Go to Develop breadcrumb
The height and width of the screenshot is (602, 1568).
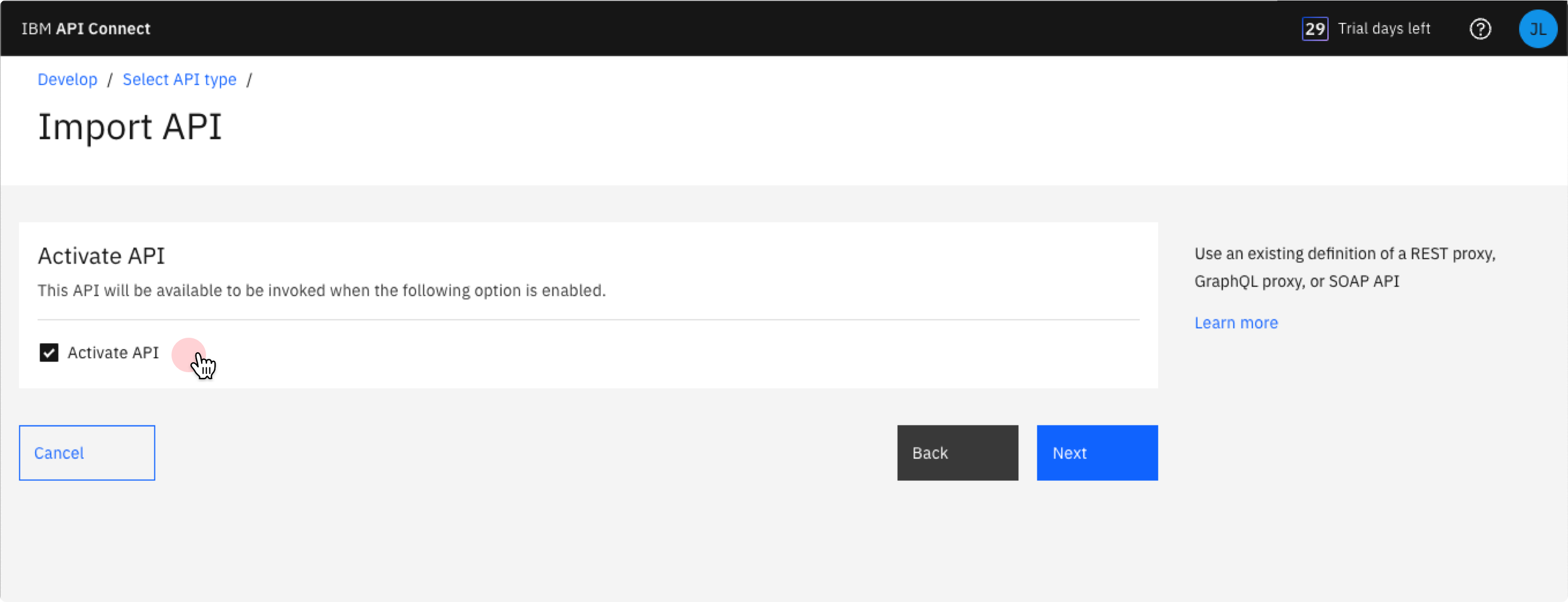pos(67,80)
